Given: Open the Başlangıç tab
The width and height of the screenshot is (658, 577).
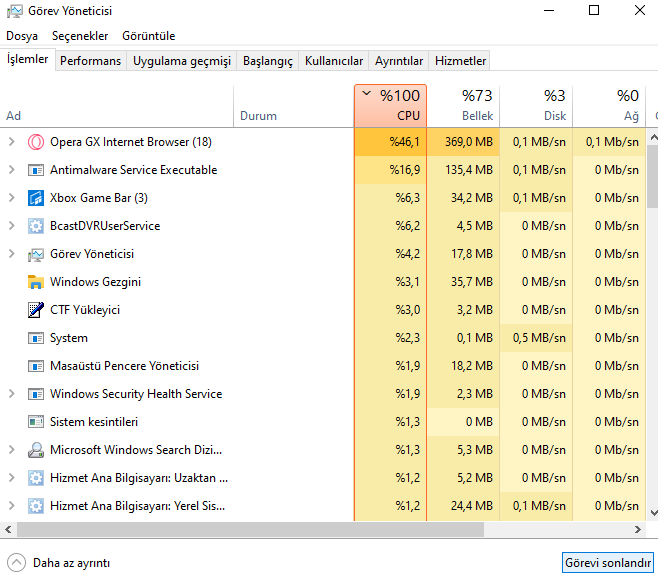Looking at the screenshot, I should point(268,61).
